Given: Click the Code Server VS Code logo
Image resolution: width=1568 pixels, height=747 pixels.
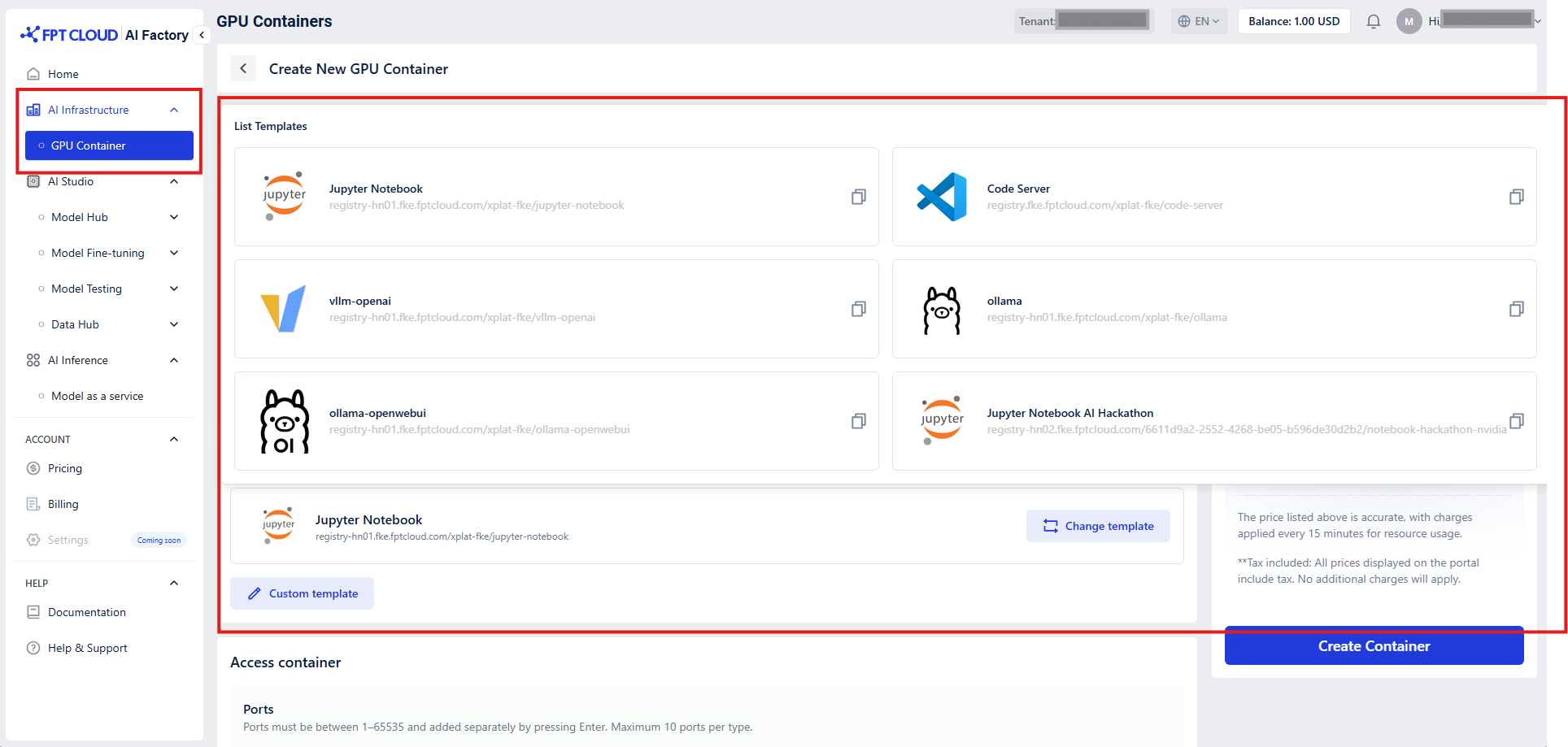Looking at the screenshot, I should click(942, 197).
